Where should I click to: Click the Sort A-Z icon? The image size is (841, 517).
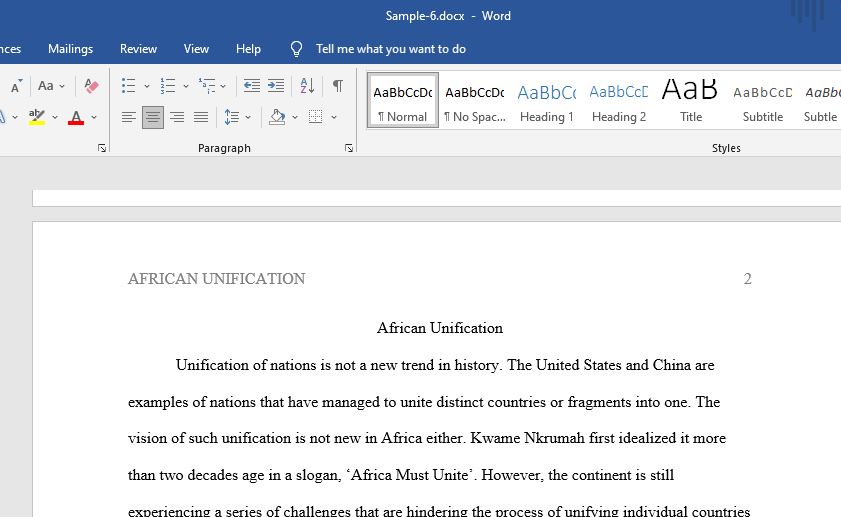pyautogui.click(x=307, y=86)
